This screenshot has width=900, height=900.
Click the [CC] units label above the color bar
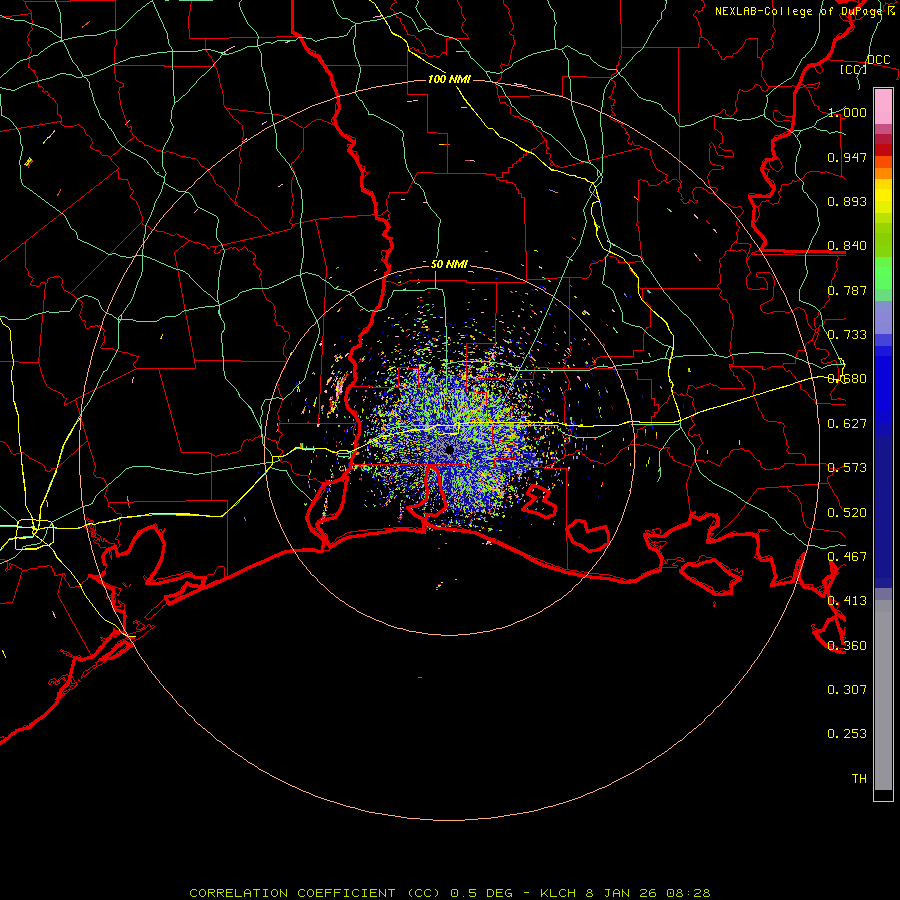[853, 69]
